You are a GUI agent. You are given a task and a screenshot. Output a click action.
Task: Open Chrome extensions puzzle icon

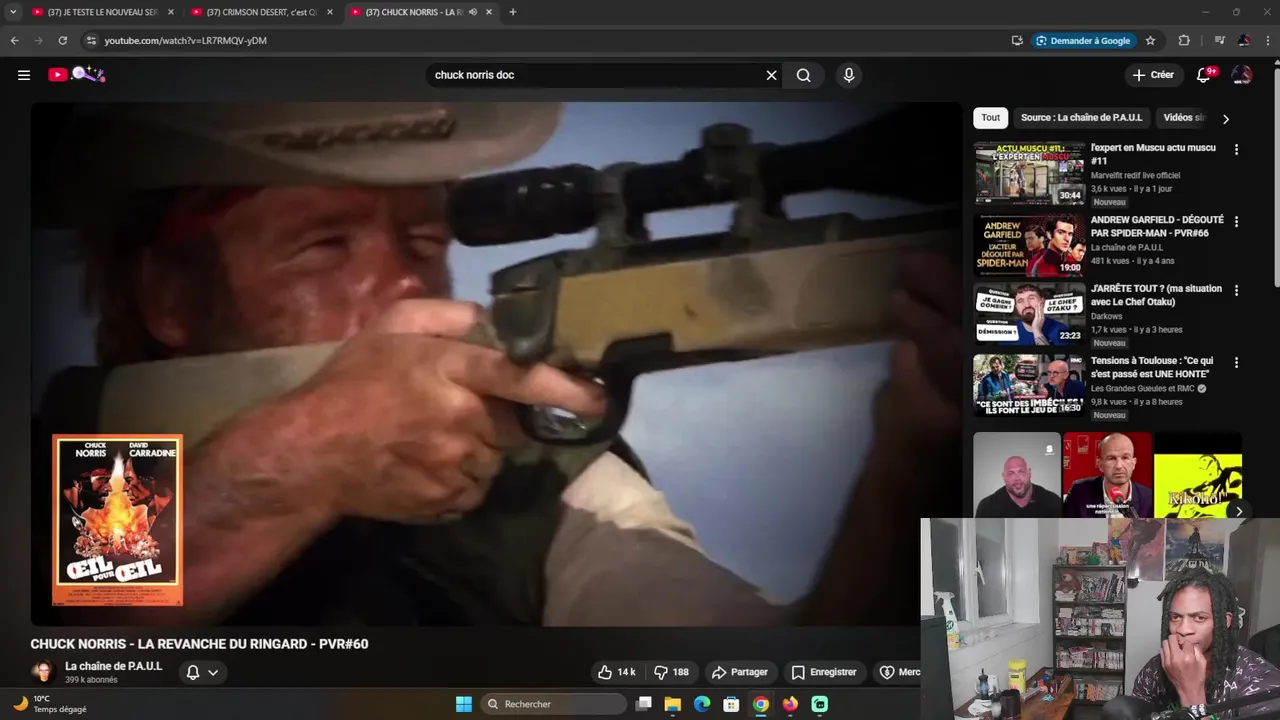[1184, 41]
